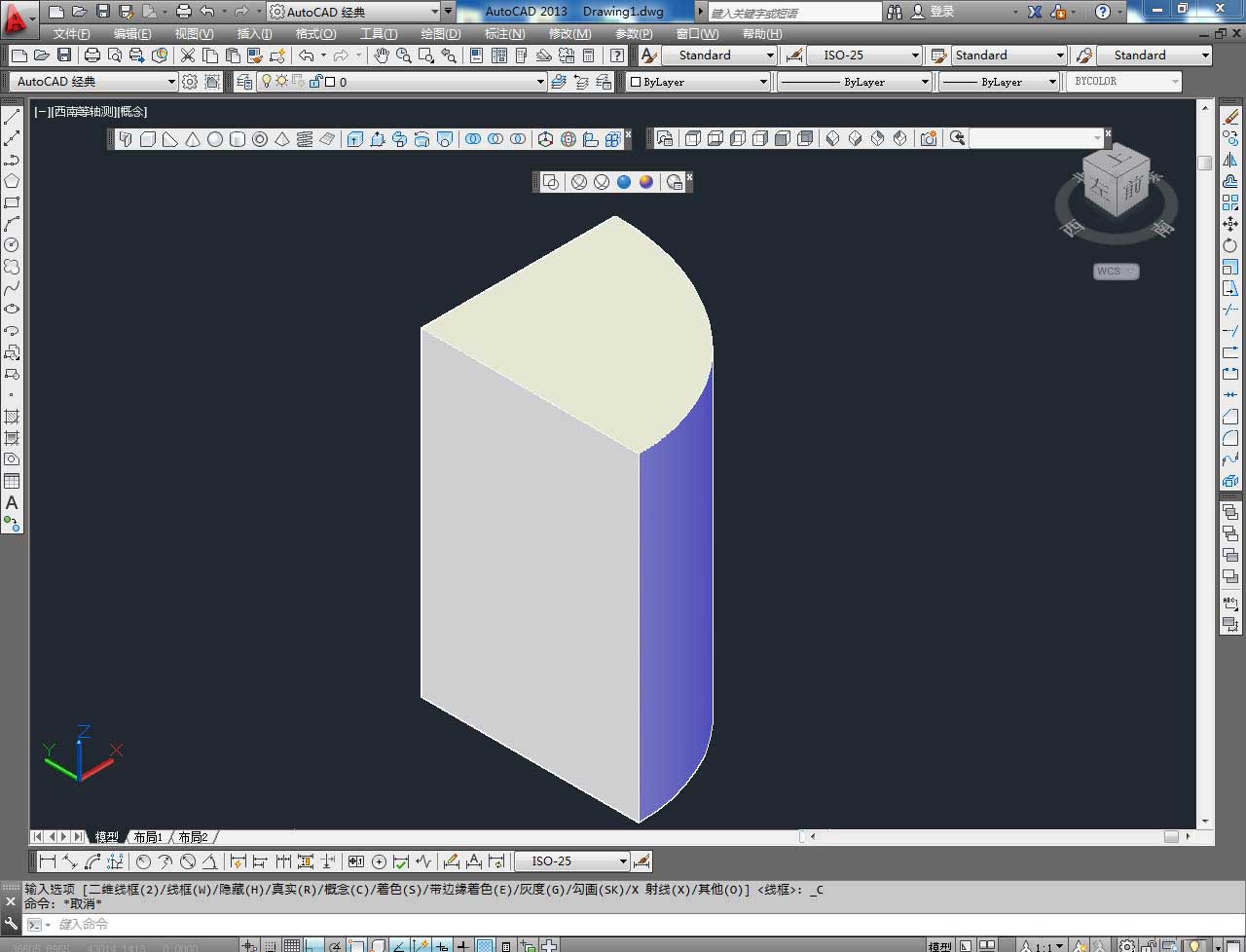The height and width of the screenshot is (952, 1246).
Task: Click the Union solid editing tool
Action: [x=473, y=139]
